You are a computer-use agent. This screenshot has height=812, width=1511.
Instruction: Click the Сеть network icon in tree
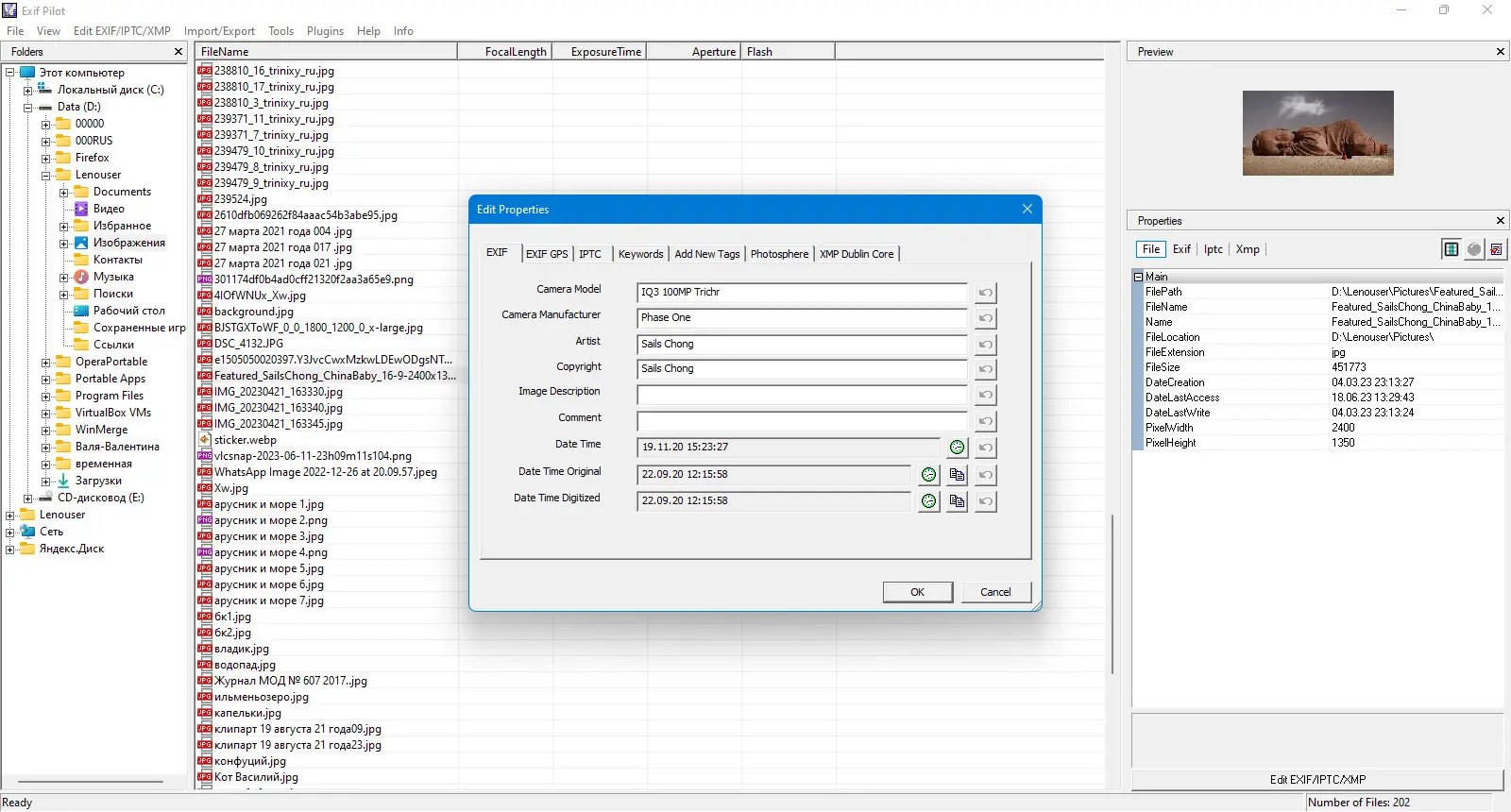pos(27,532)
